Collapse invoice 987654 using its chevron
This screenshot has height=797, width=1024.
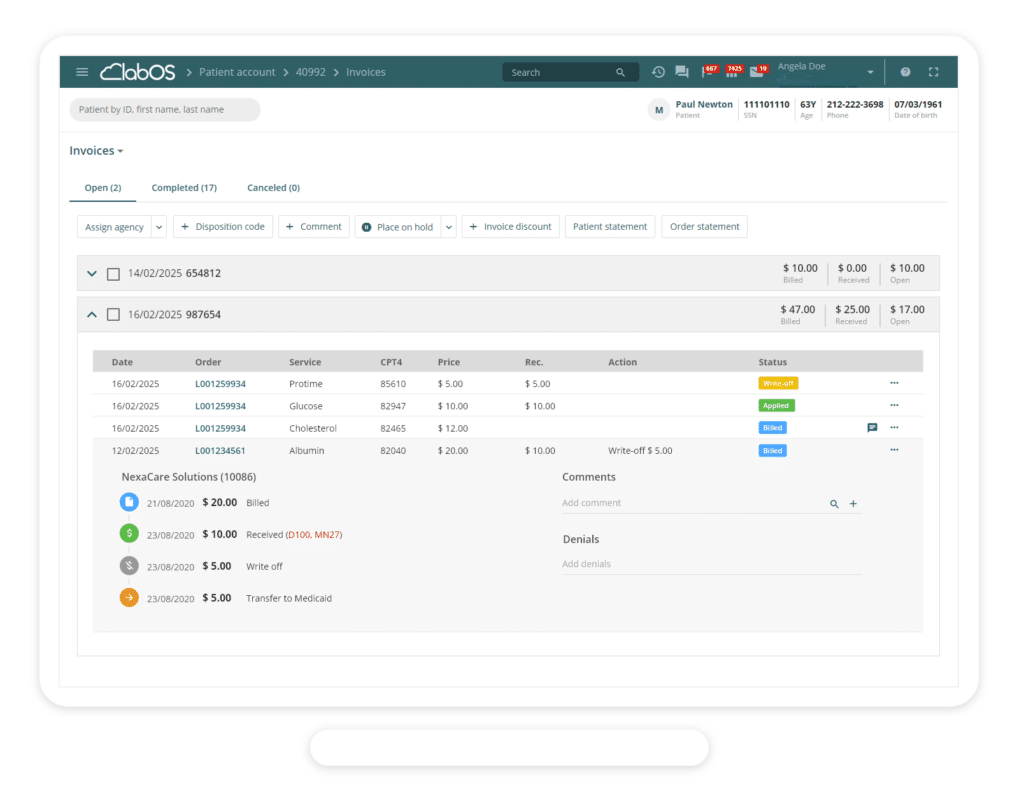click(91, 314)
